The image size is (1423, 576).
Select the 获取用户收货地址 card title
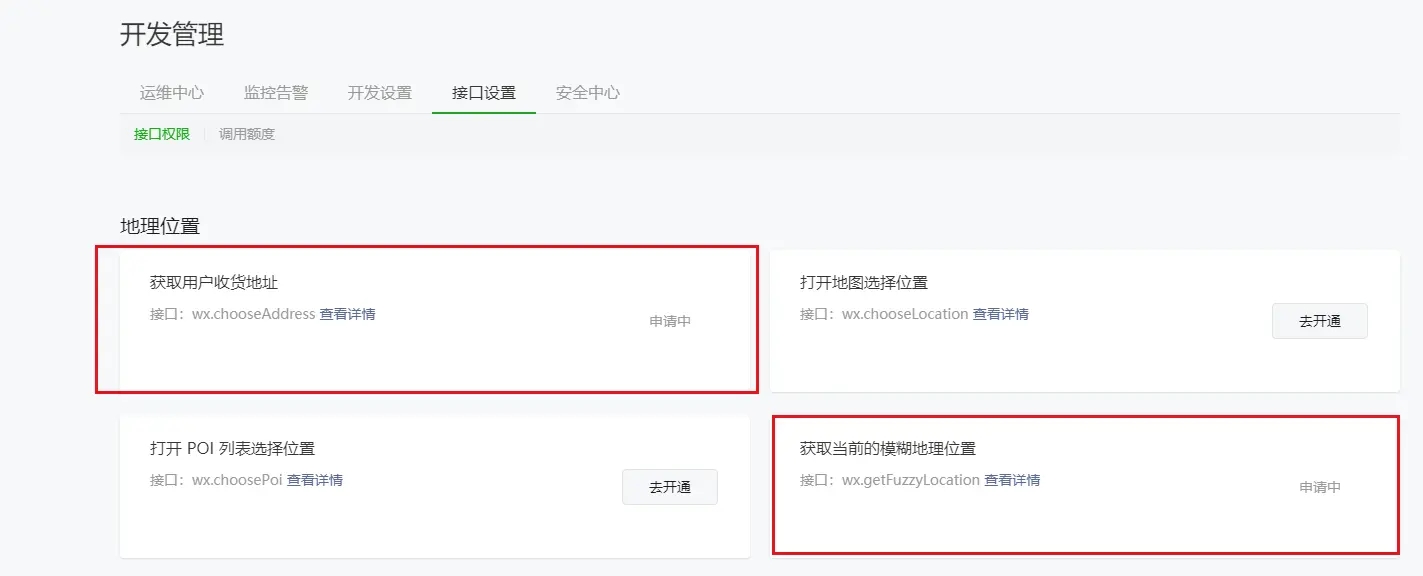[214, 283]
